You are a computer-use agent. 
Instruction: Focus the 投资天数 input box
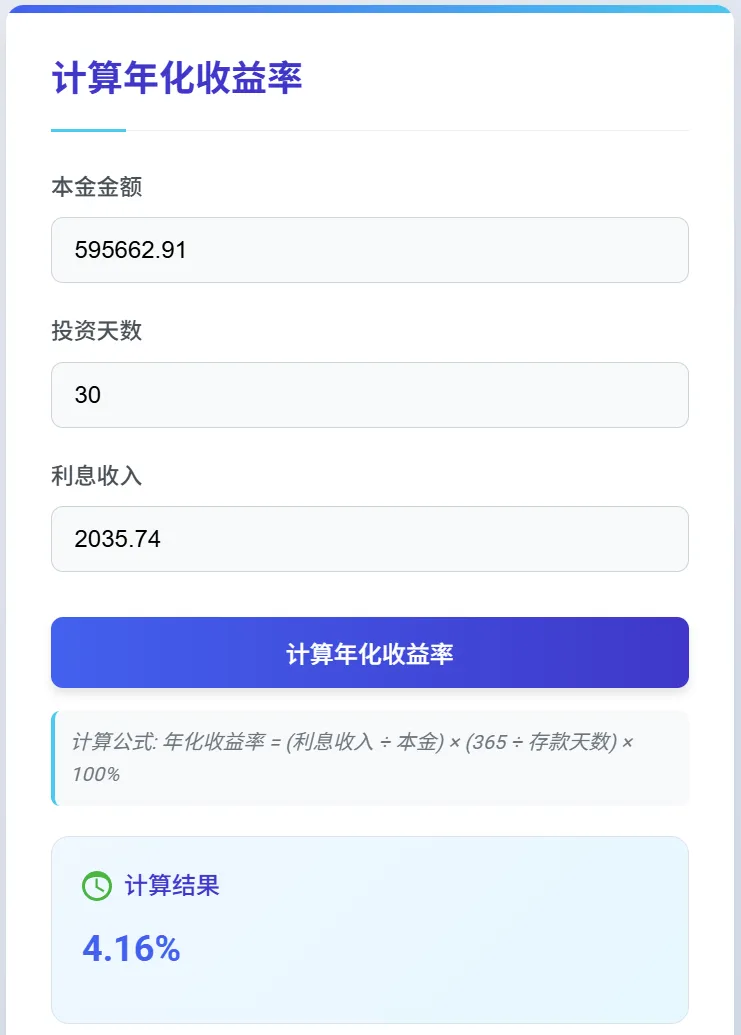point(370,395)
